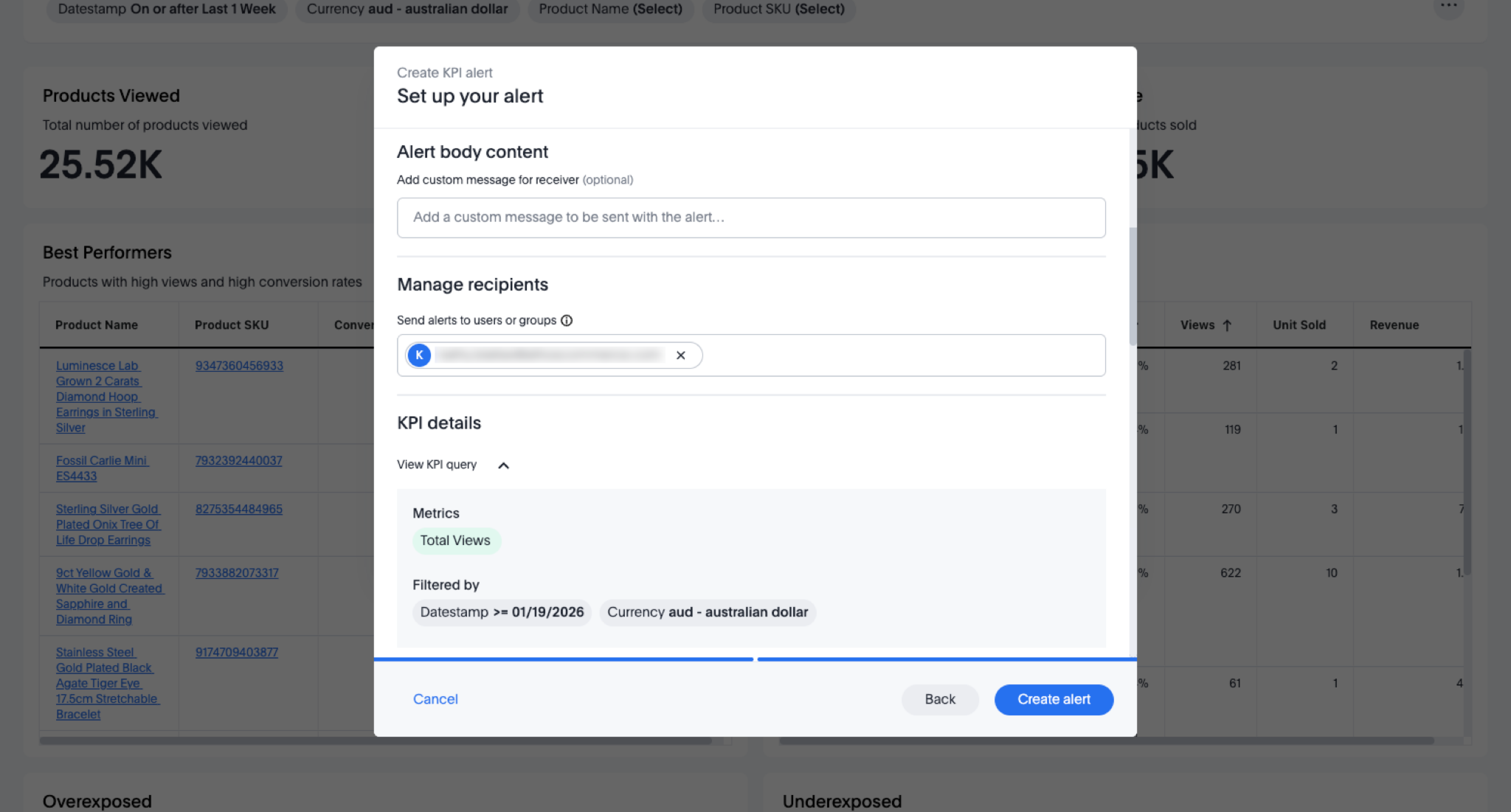
Task: Open SKU 9347360456933 link
Action: pos(239,366)
